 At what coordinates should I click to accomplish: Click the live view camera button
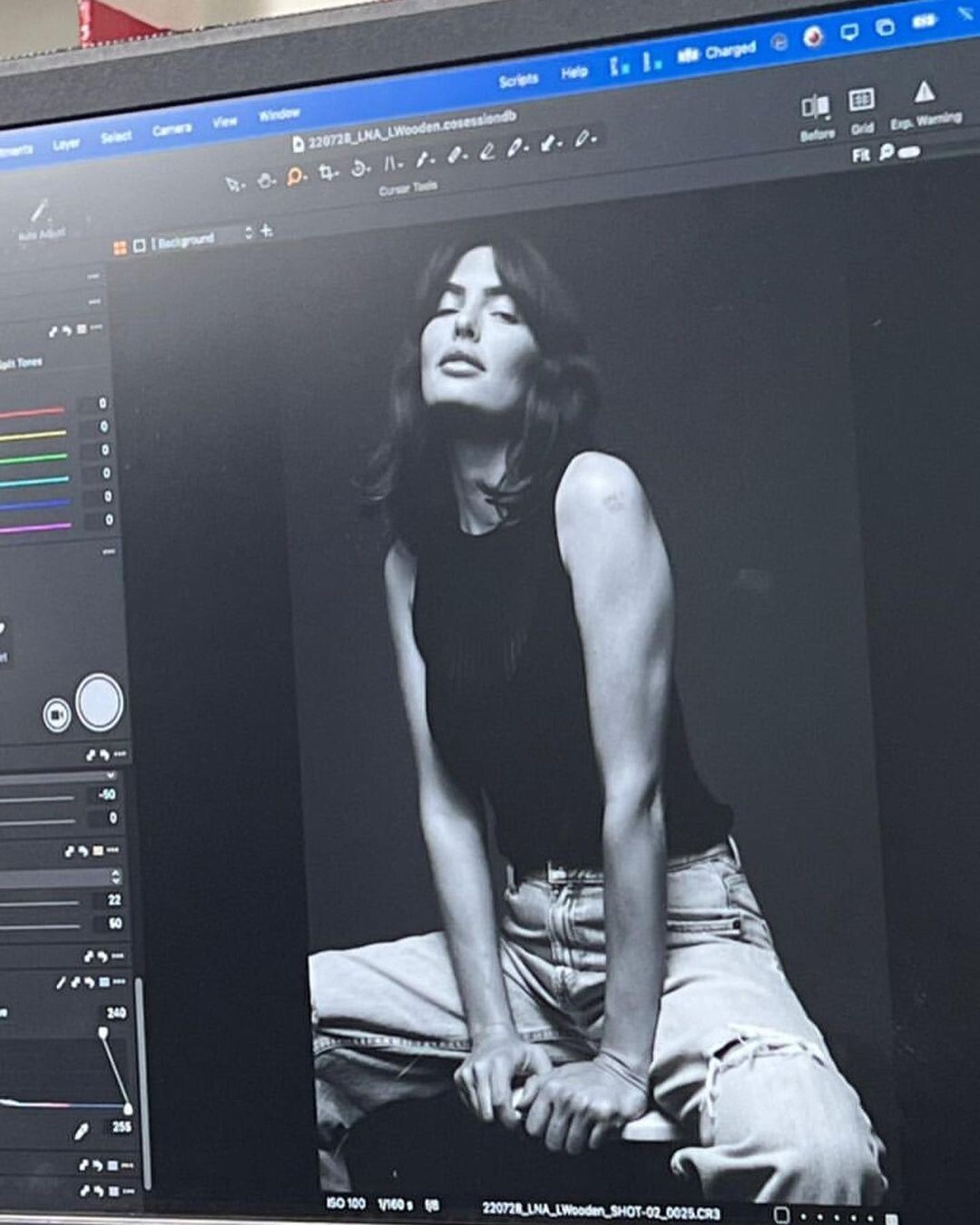[56, 715]
